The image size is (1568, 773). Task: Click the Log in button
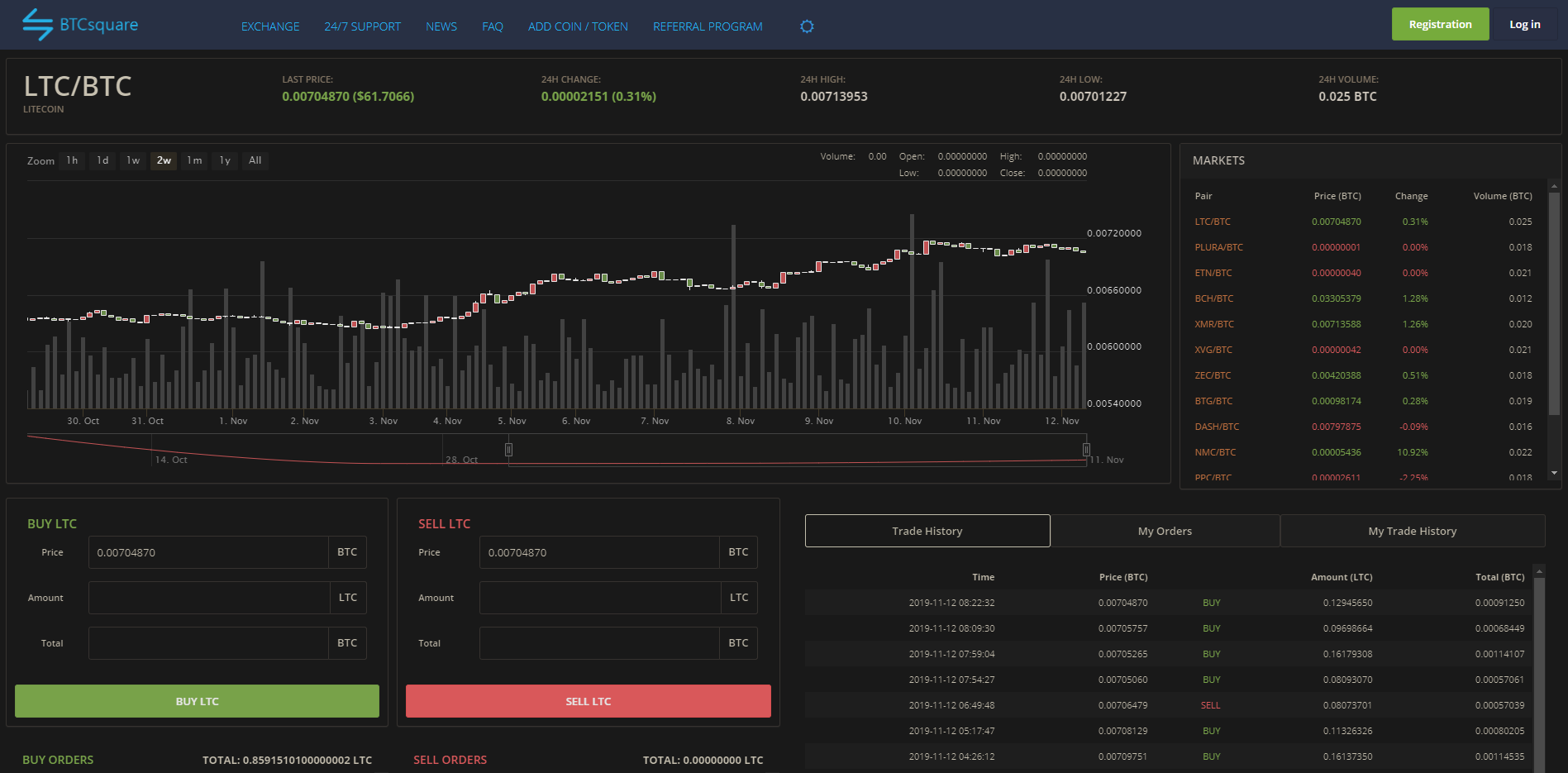[1524, 24]
